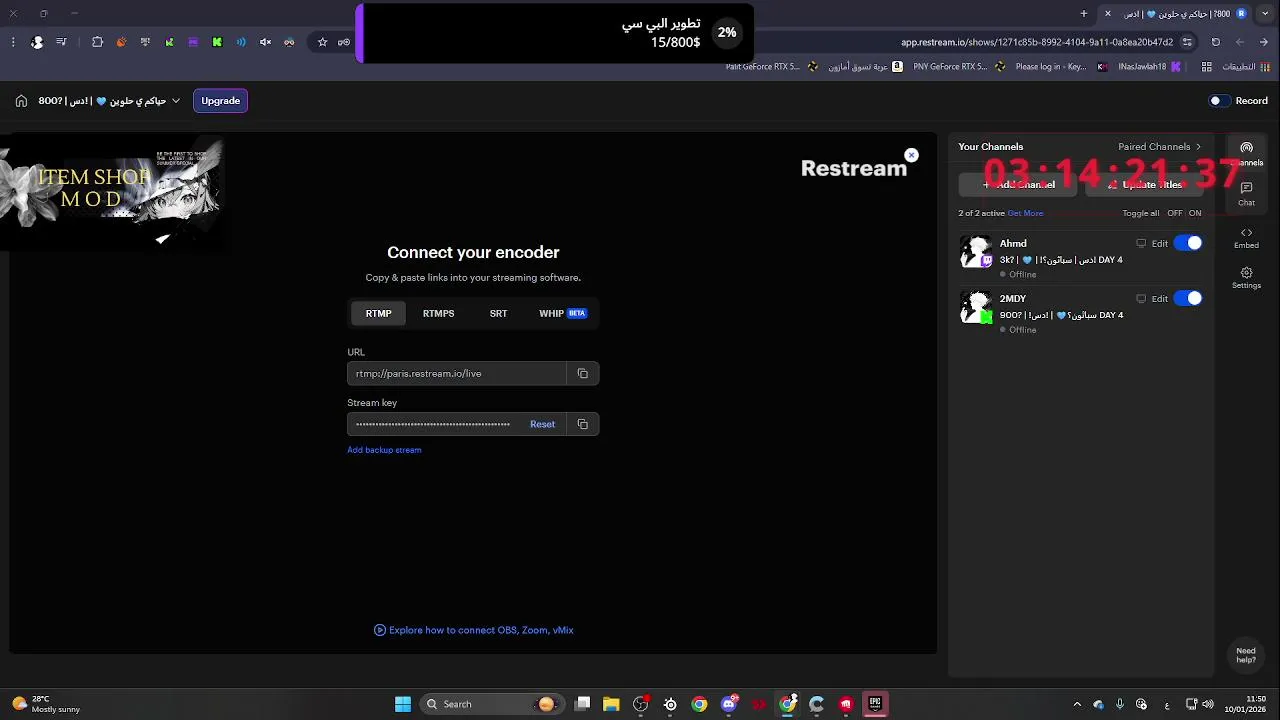The image size is (1280, 720).
Task: Open the Chat panel in sidebar
Action: (x=1246, y=193)
